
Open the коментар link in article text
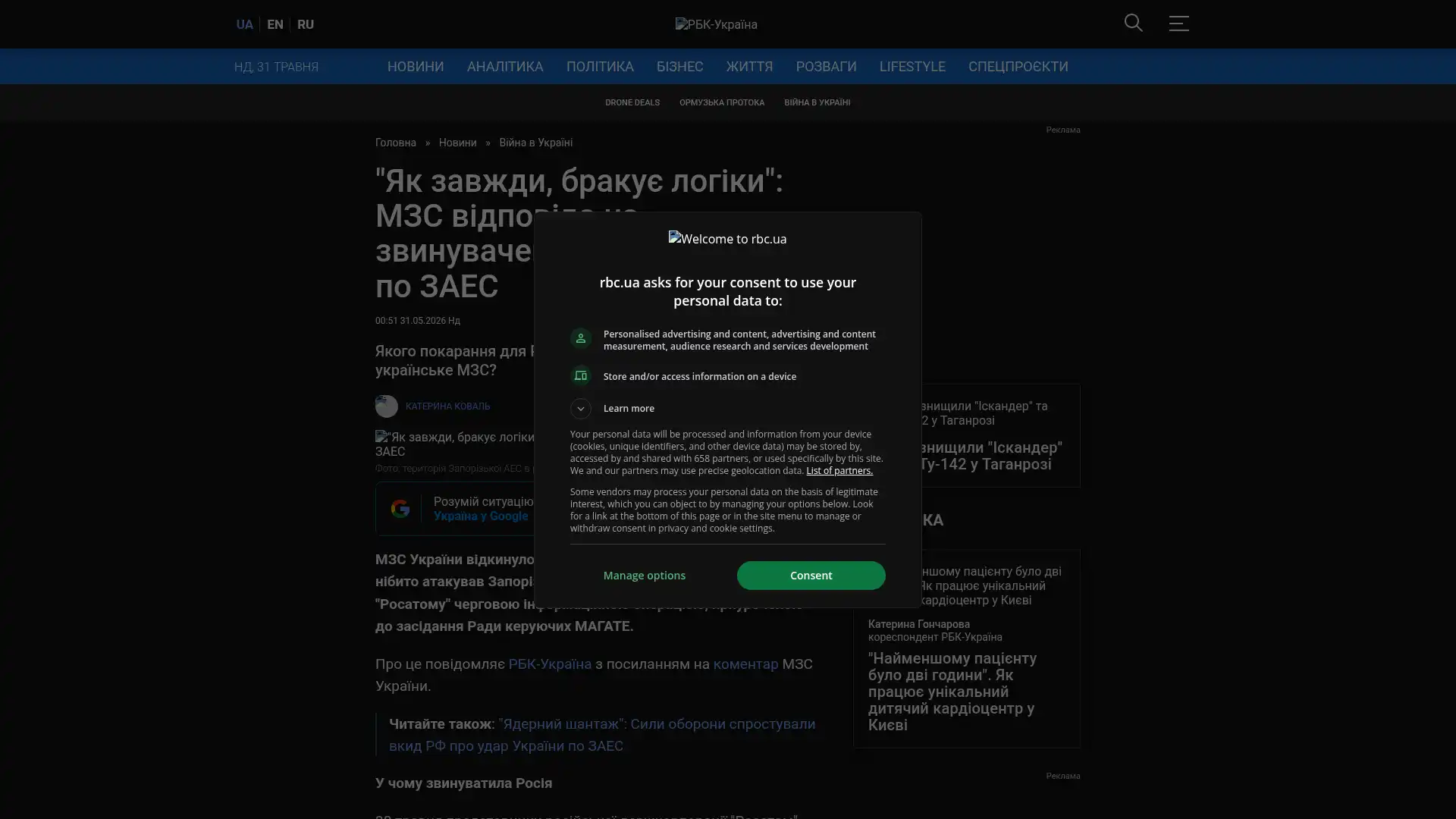745,664
